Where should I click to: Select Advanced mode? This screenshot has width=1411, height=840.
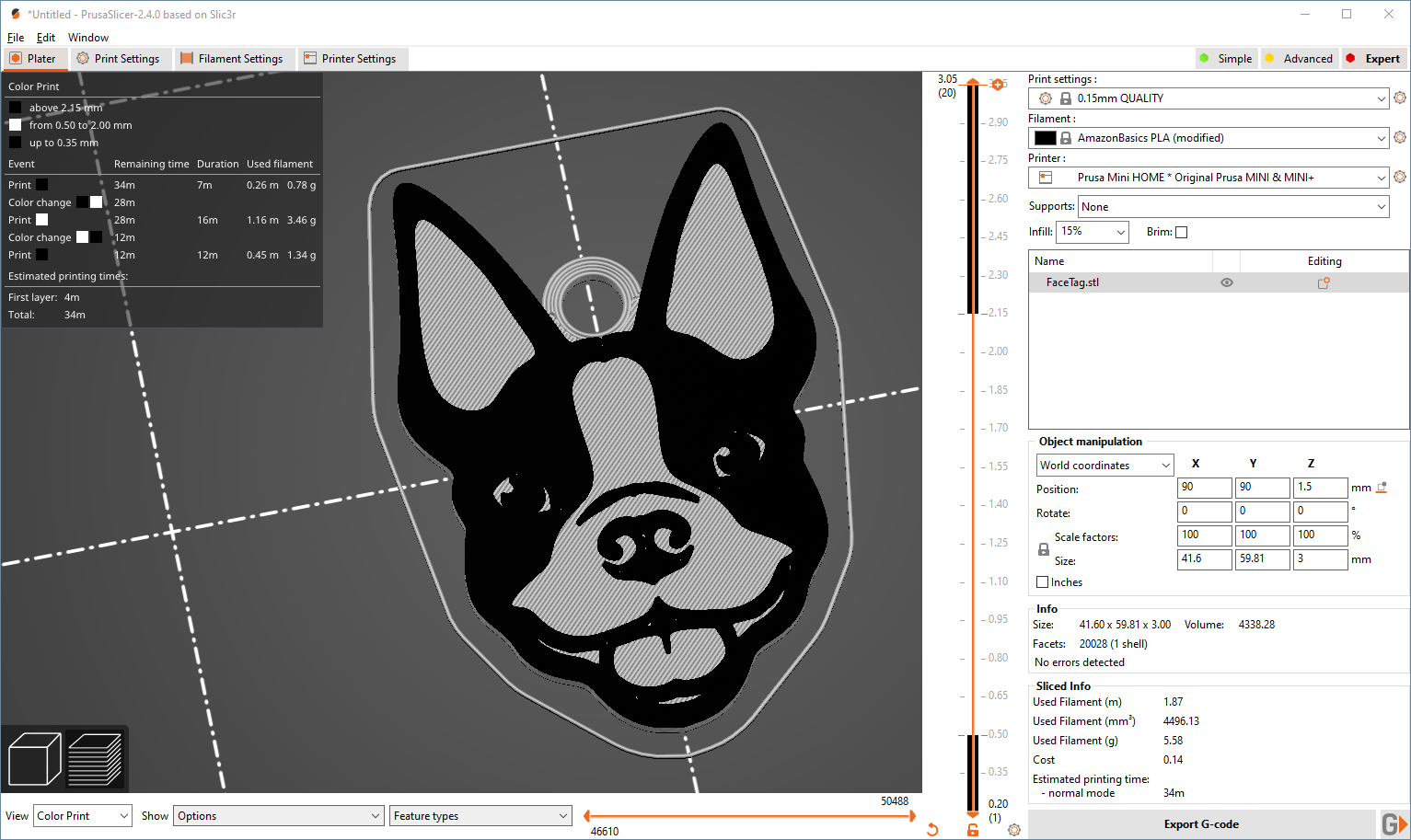pyautogui.click(x=1299, y=59)
